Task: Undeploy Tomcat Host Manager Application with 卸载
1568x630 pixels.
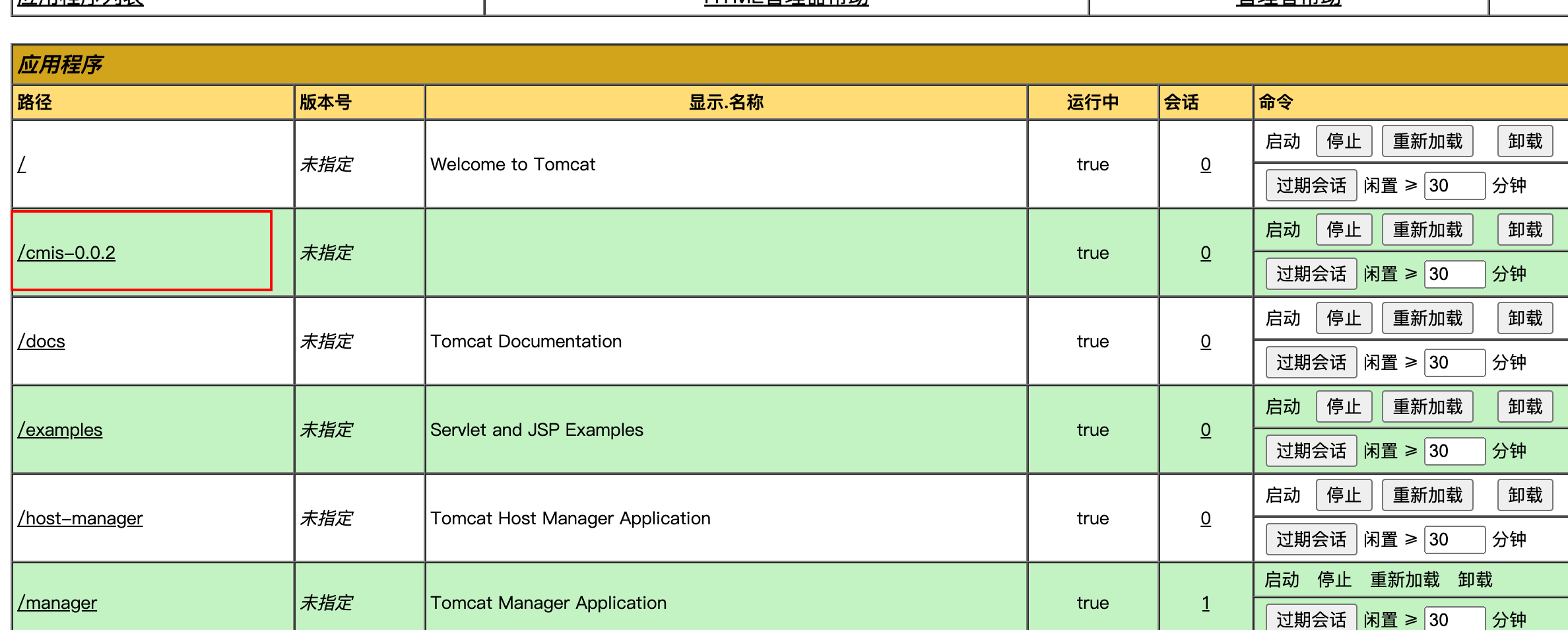Action: click(1525, 495)
